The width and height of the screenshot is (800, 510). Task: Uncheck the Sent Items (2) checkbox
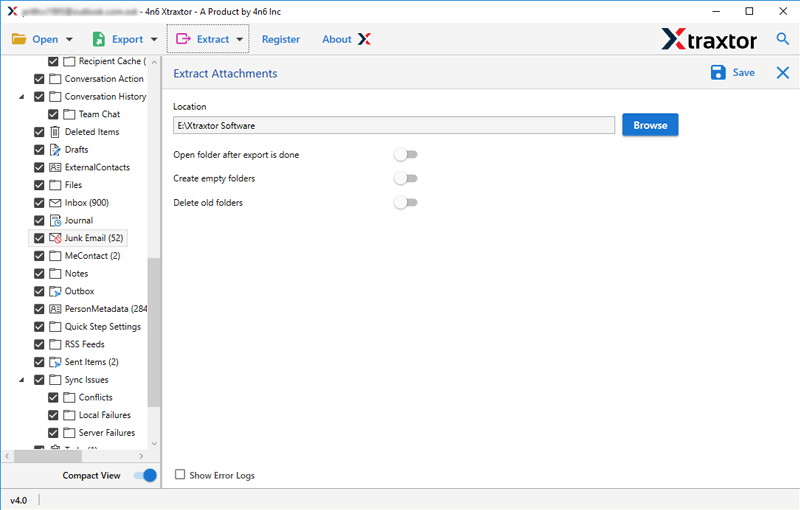[39, 362]
